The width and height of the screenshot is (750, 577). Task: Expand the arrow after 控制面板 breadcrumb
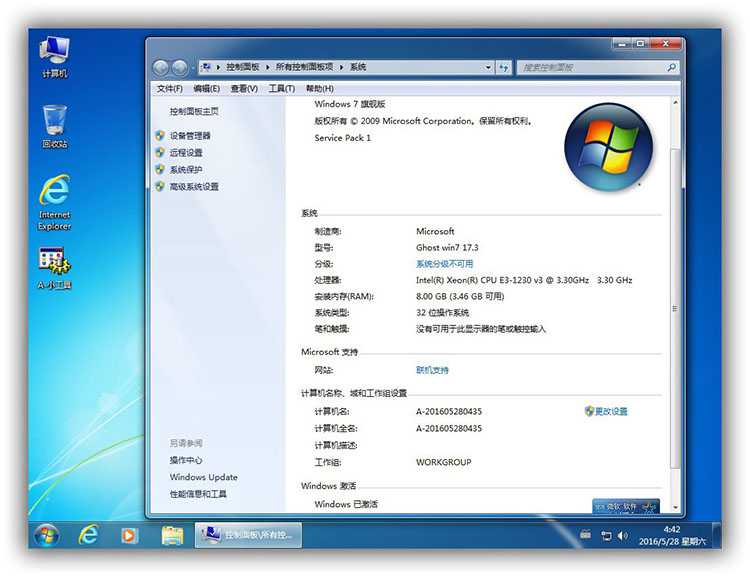click(267, 67)
